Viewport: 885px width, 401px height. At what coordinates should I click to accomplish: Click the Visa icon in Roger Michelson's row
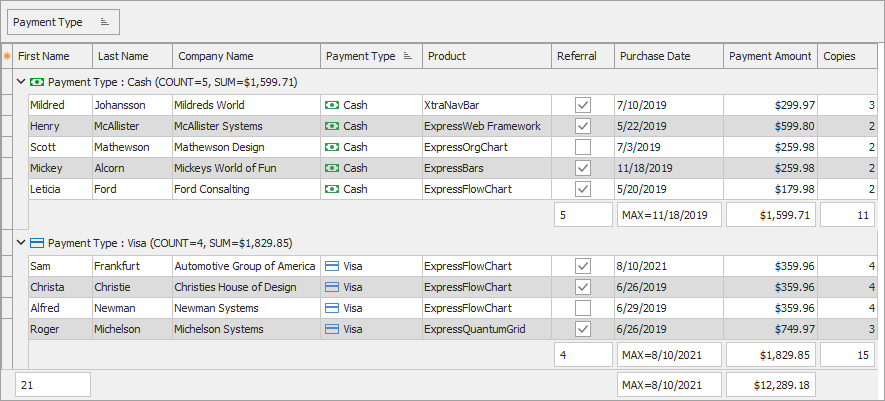333,330
